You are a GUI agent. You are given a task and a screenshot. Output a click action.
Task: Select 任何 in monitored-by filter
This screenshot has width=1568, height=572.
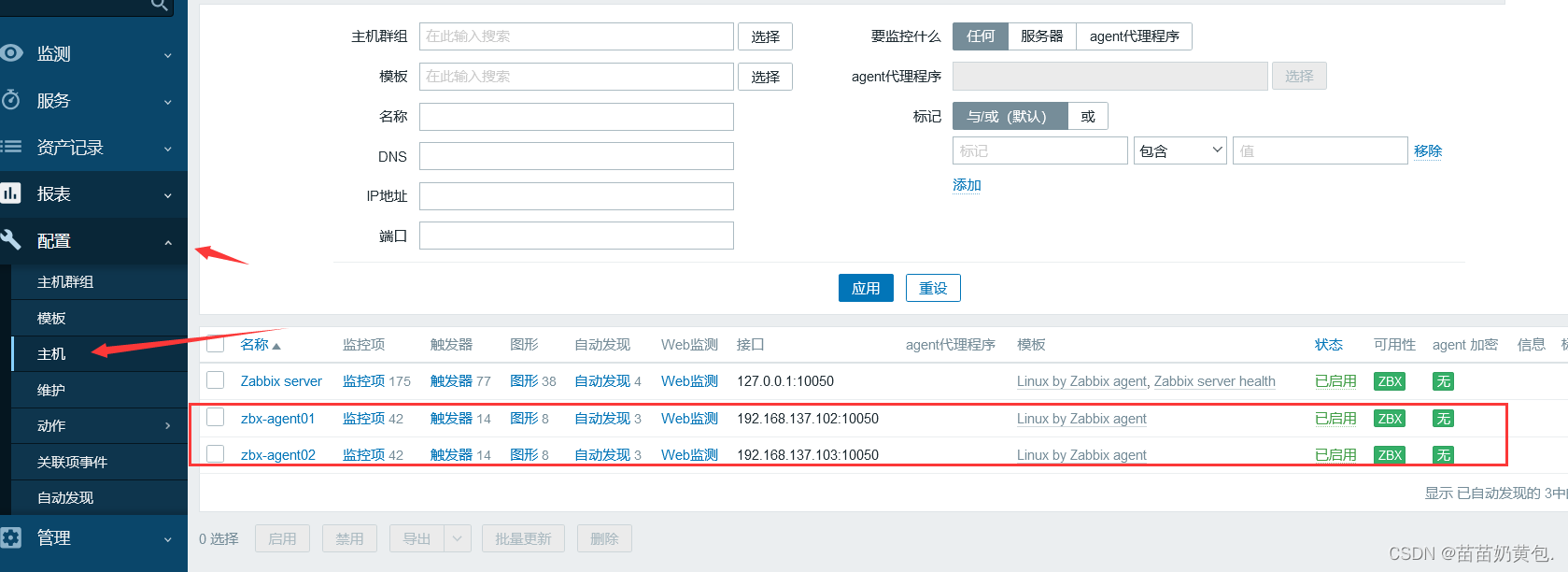coord(981,36)
